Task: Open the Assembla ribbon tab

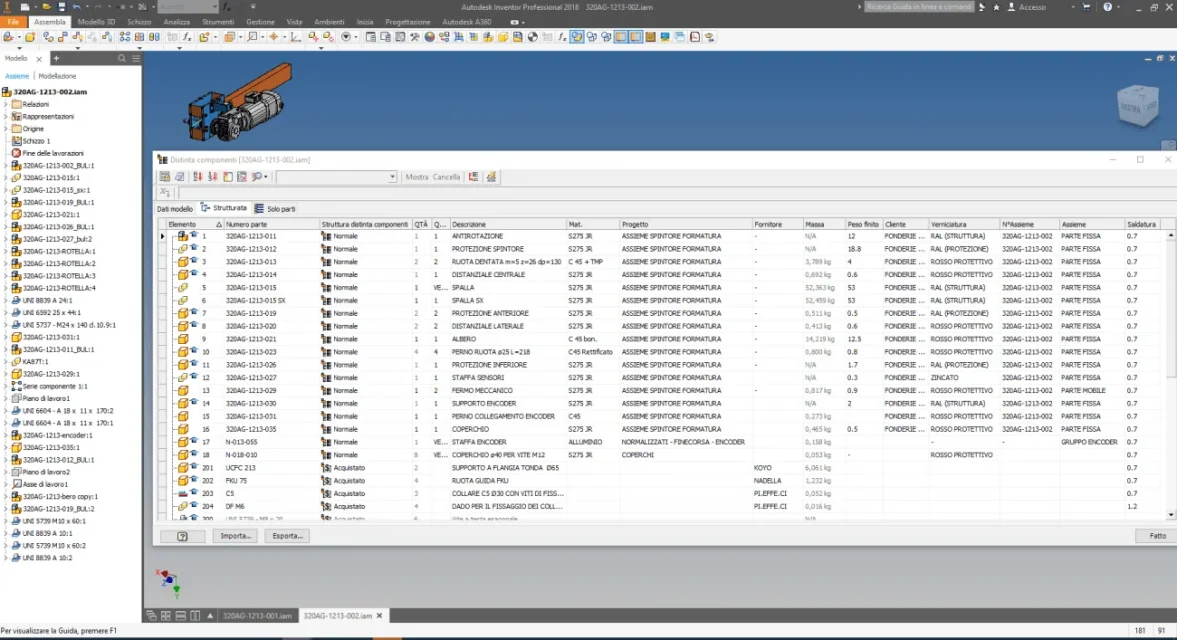Action: pos(50,22)
